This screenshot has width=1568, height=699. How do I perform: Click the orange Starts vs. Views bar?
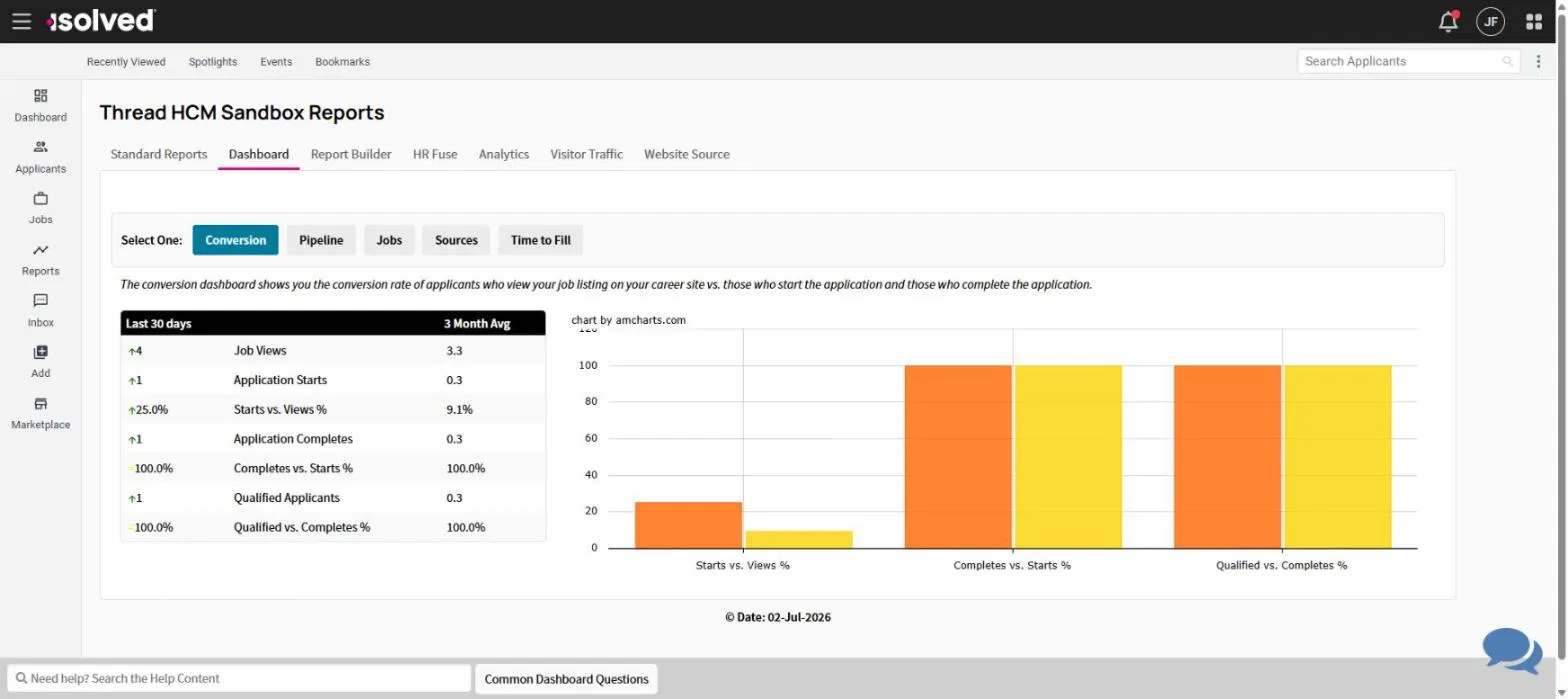tap(688, 525)
